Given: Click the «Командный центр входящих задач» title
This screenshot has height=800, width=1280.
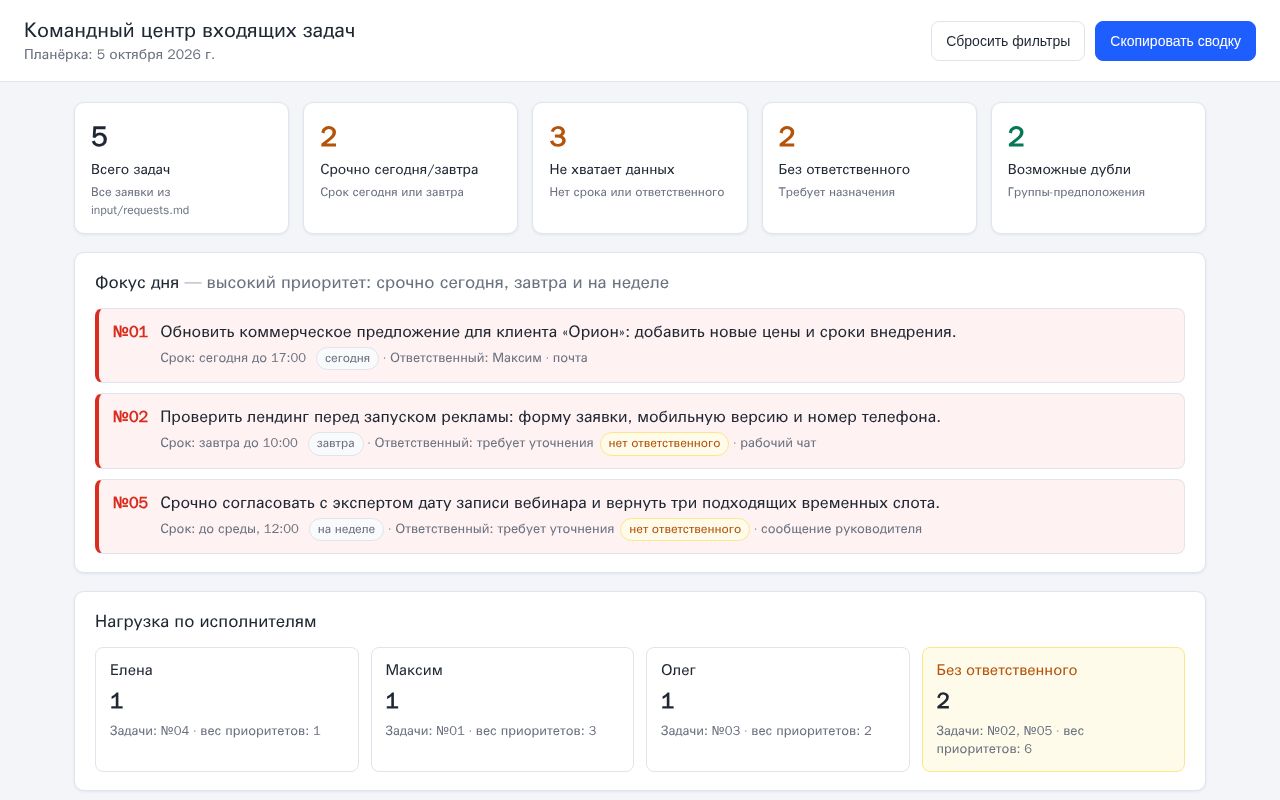Looking at the screenshot, I should coord(190,31).
